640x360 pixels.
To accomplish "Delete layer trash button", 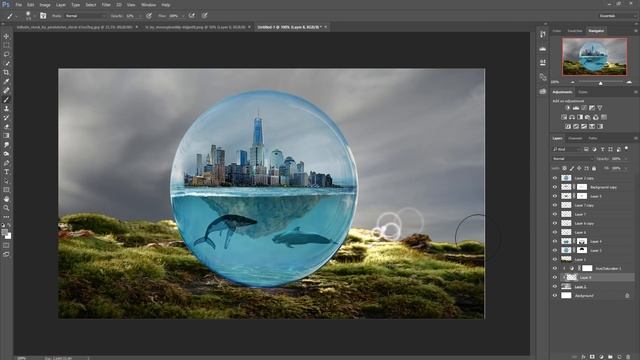I will click(628, 357).
